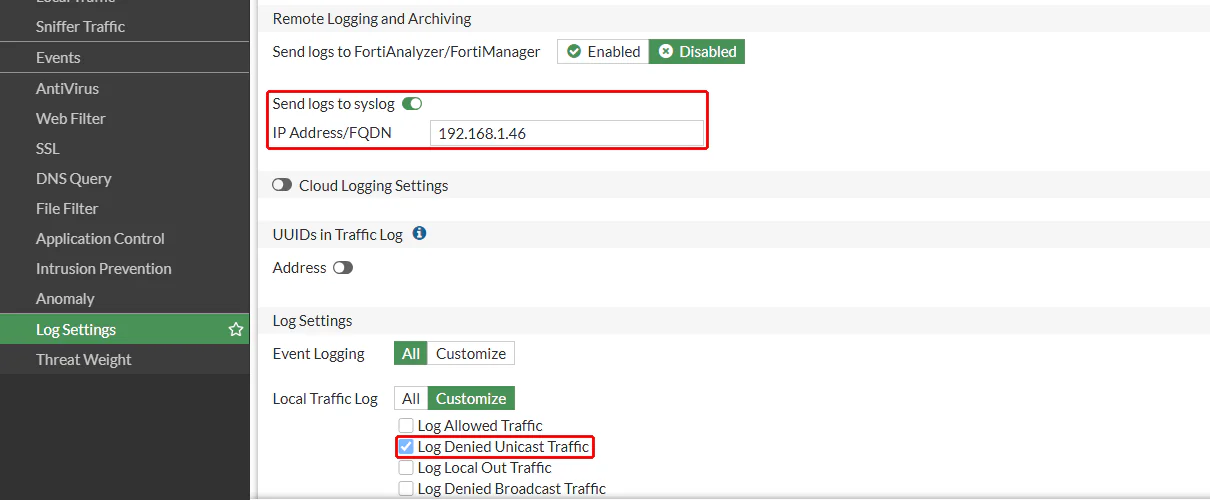1210x500 pixels.
Task: Uncheck Log Denied Unicast Traffic checkbox
Action: [406, 447]
